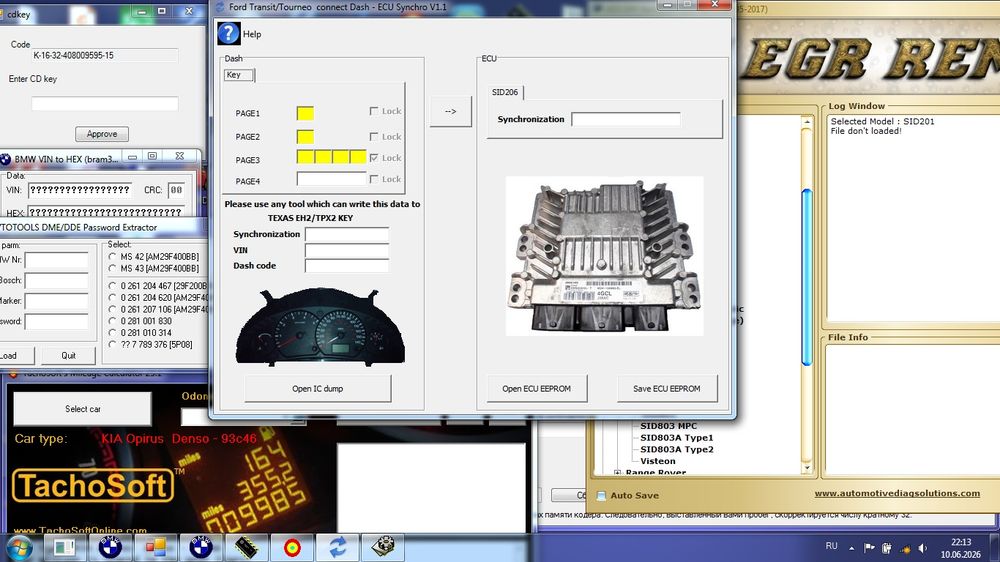Click the SID206 ECU module picture
This screenshot has width=1000, height=562.
tap(605, 256)
